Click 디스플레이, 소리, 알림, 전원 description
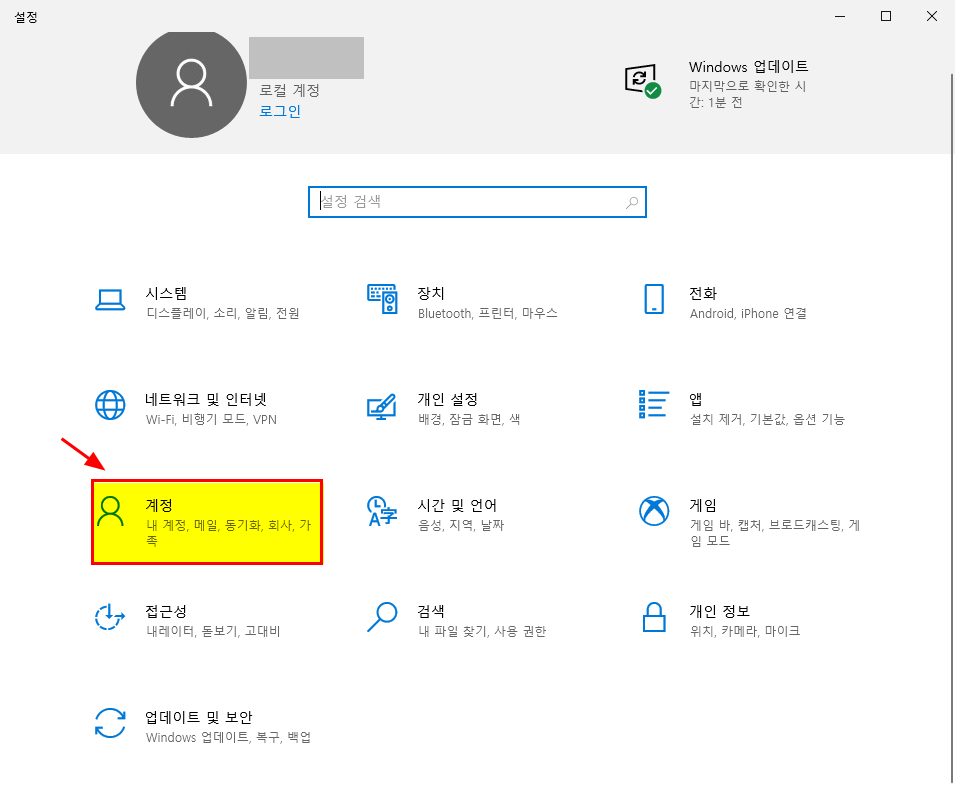This screenshot has height=799, width=955. [223, 314]
